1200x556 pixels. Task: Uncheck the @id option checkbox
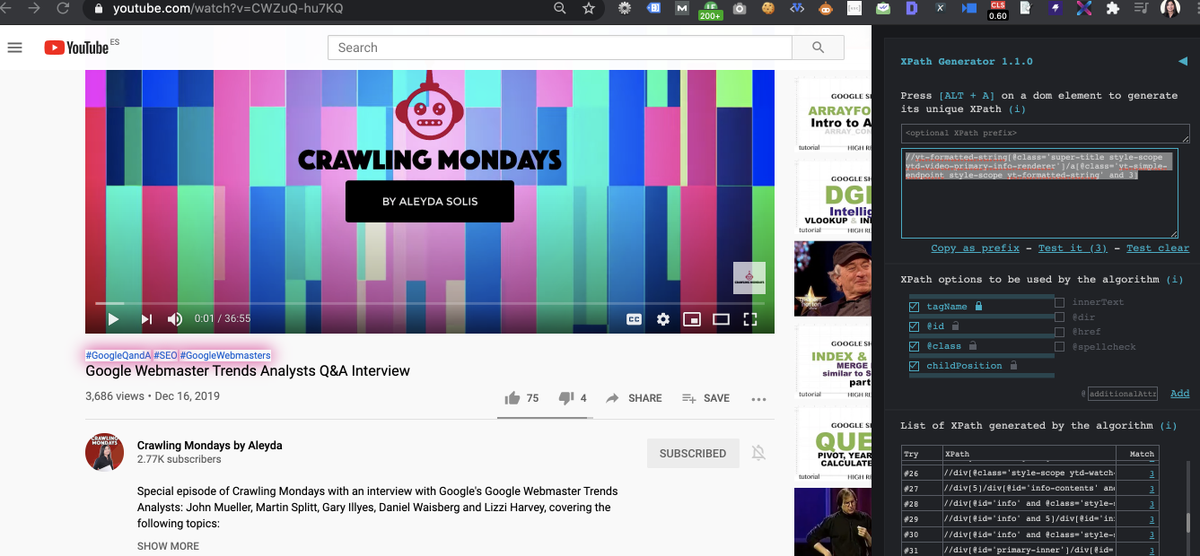pyautogui.click(x=914, y=326)
